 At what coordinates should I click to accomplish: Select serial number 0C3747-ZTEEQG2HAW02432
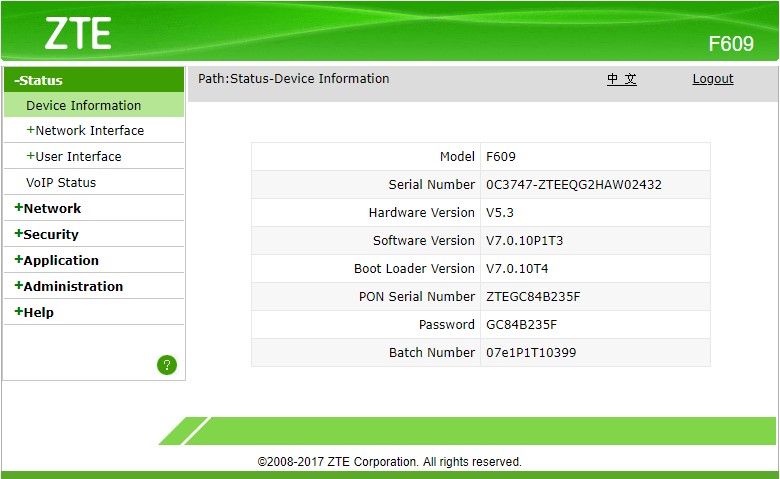coord(574,185)
